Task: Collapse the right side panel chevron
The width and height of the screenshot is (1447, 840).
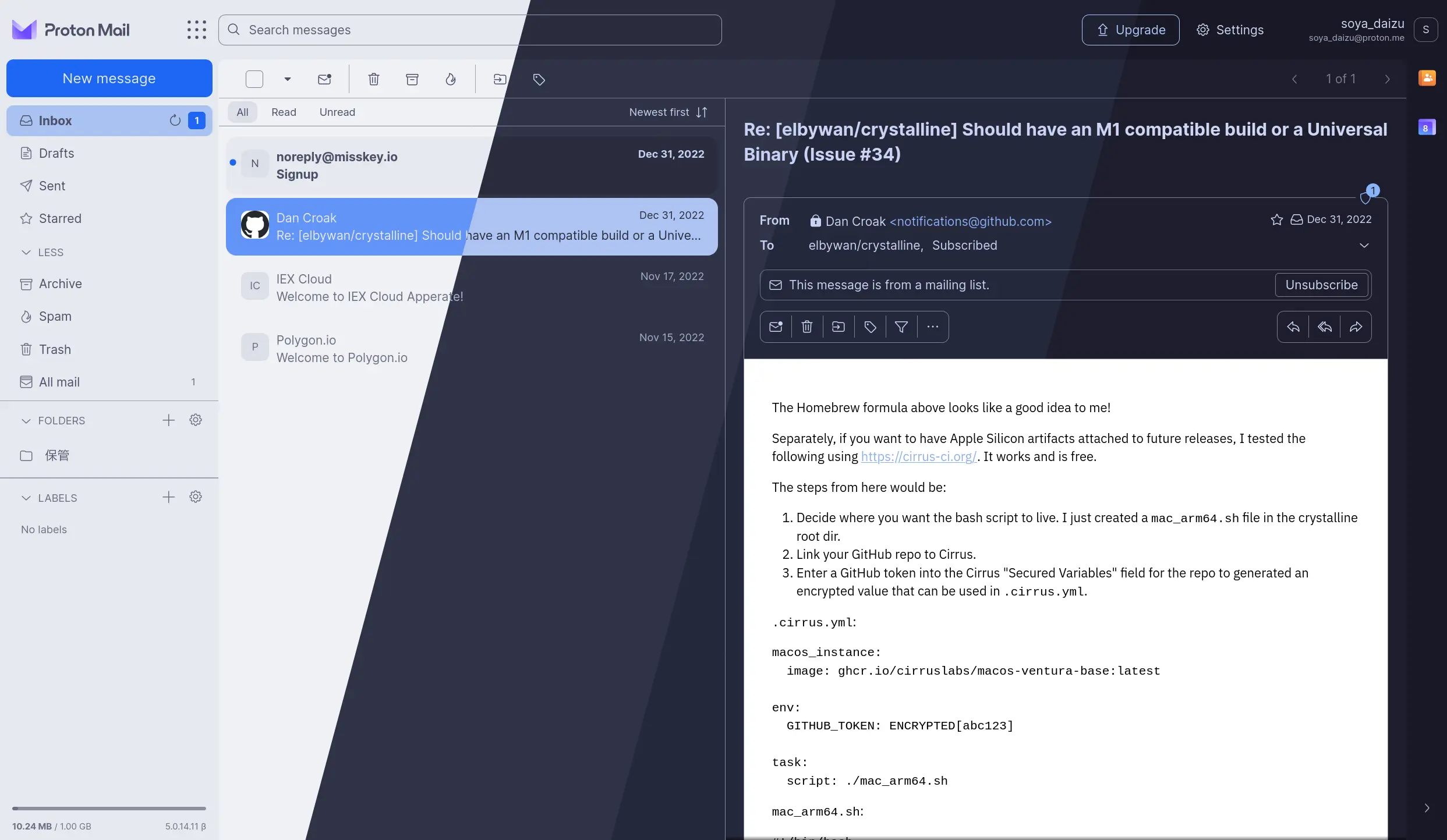Action: pyautogui.click(x=1427, y=808)
